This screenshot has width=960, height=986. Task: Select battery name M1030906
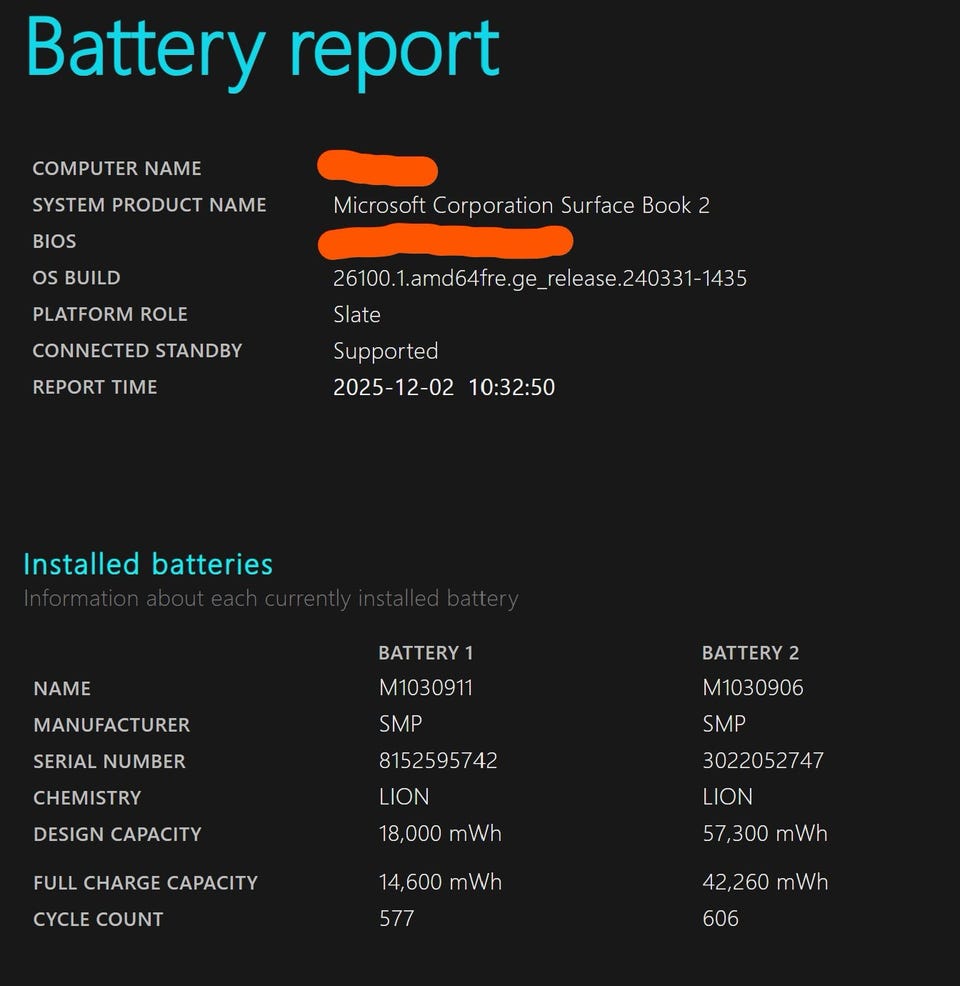click(x=753, y=688)
